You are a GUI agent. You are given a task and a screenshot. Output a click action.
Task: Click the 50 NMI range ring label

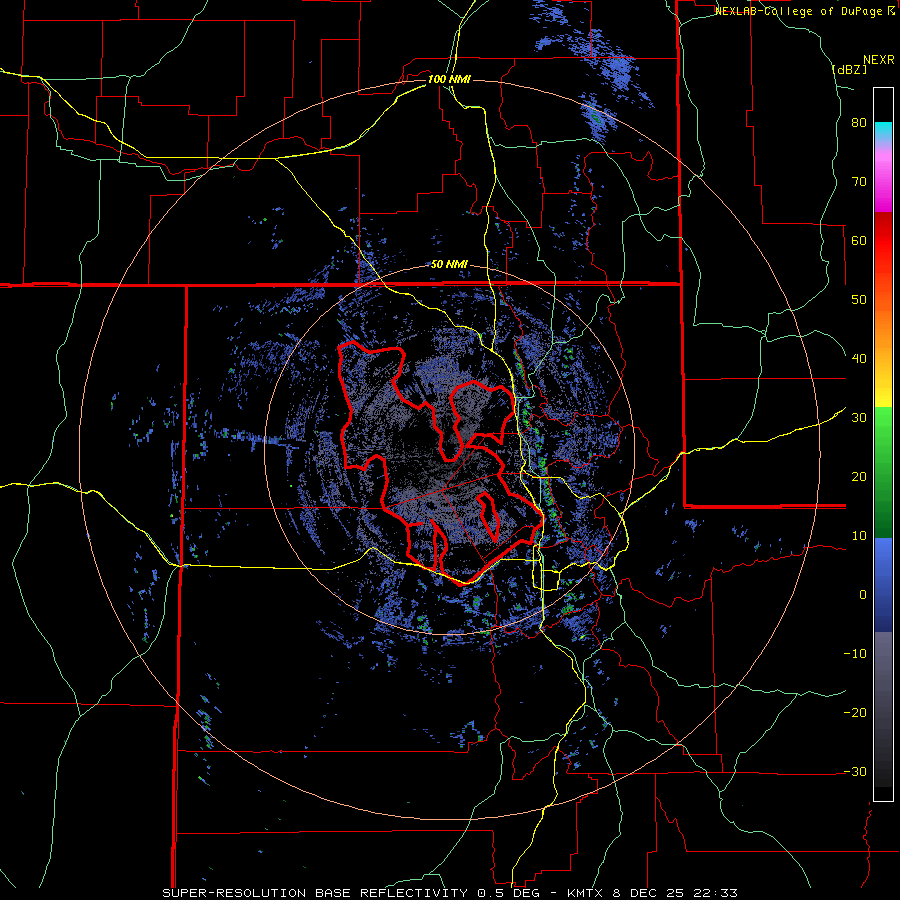449,265
